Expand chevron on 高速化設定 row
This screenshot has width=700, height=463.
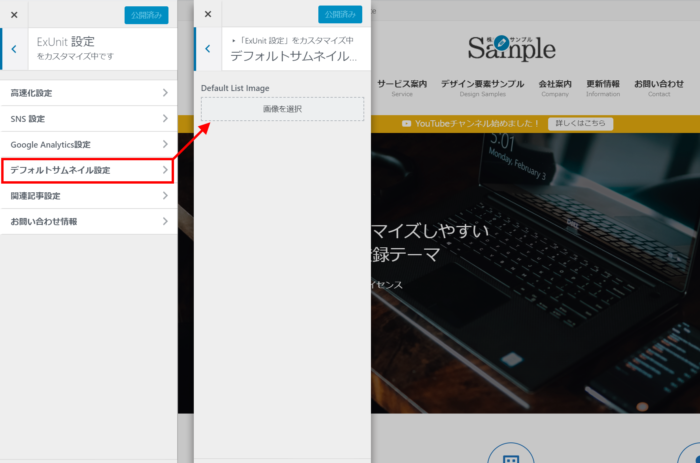[x=165, y=92]
